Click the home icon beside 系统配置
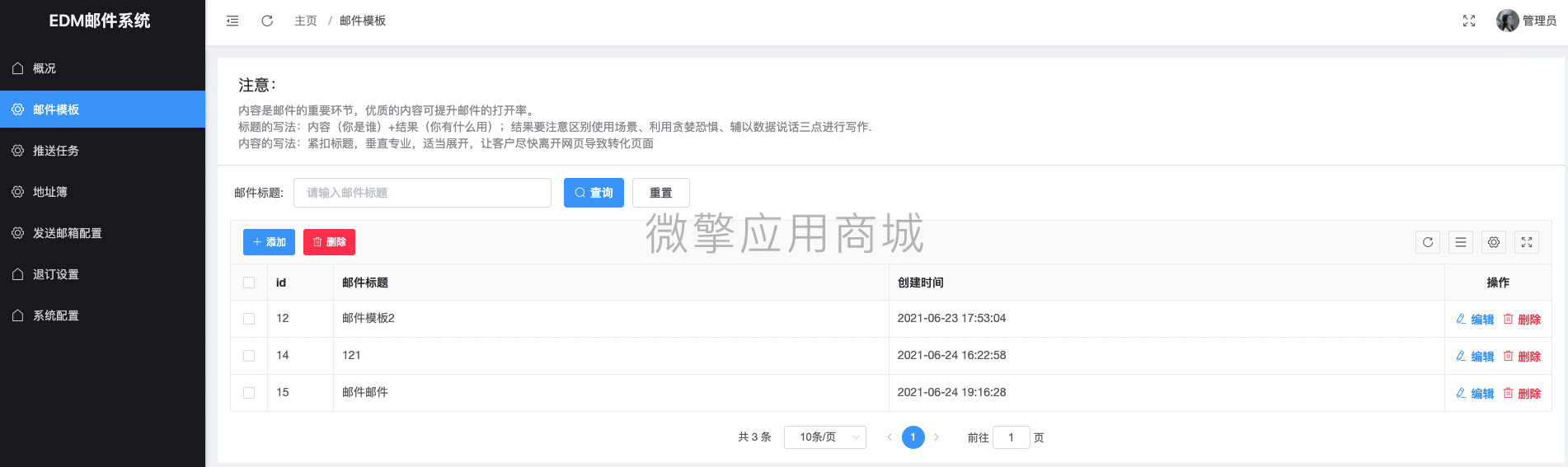This screenshot has height=467, width=1568. click(x=17, y=315)
